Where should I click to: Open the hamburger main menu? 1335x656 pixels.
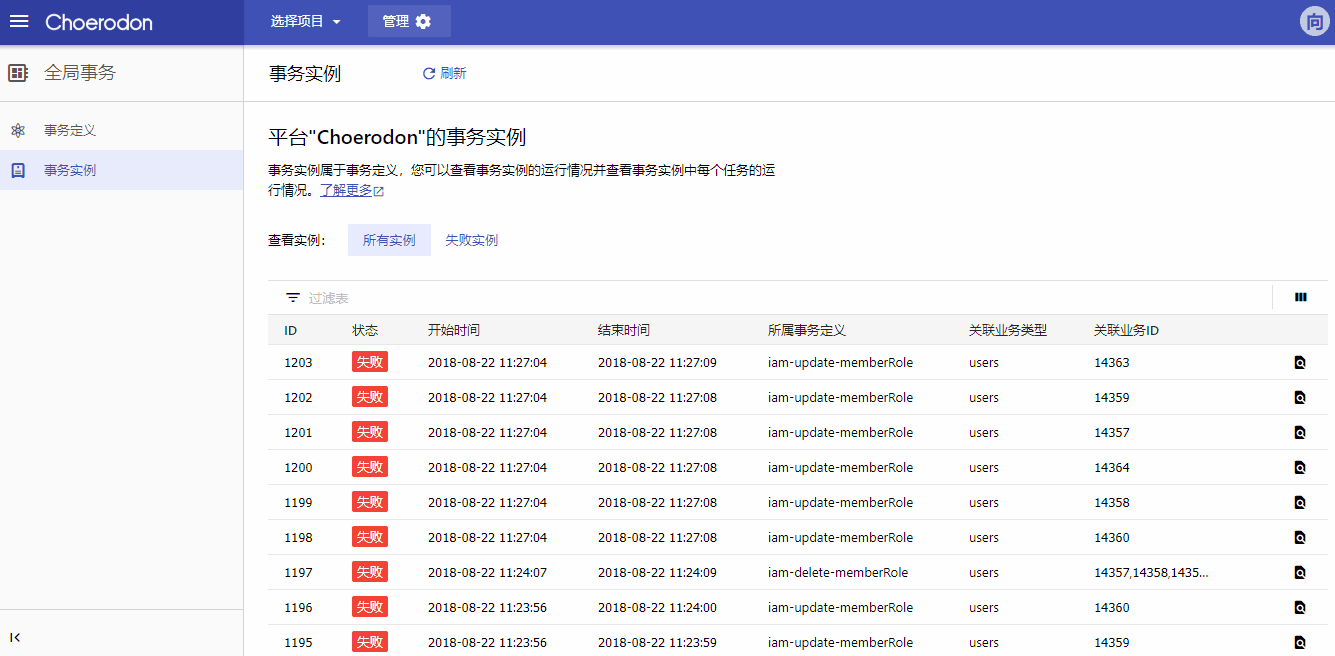point(19,22)
